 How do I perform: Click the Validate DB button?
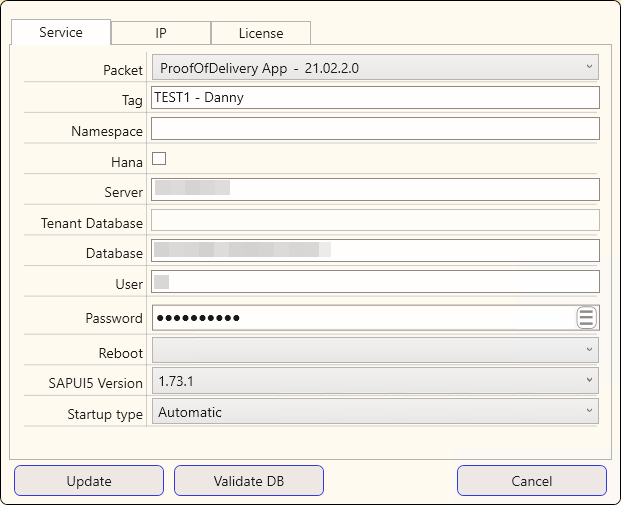pyautogui.click(x=249, y=481)
